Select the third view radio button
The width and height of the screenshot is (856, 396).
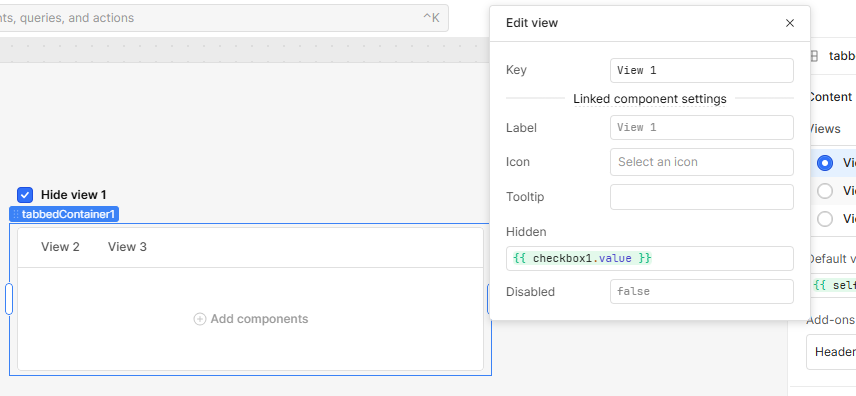tap(824, 219)
